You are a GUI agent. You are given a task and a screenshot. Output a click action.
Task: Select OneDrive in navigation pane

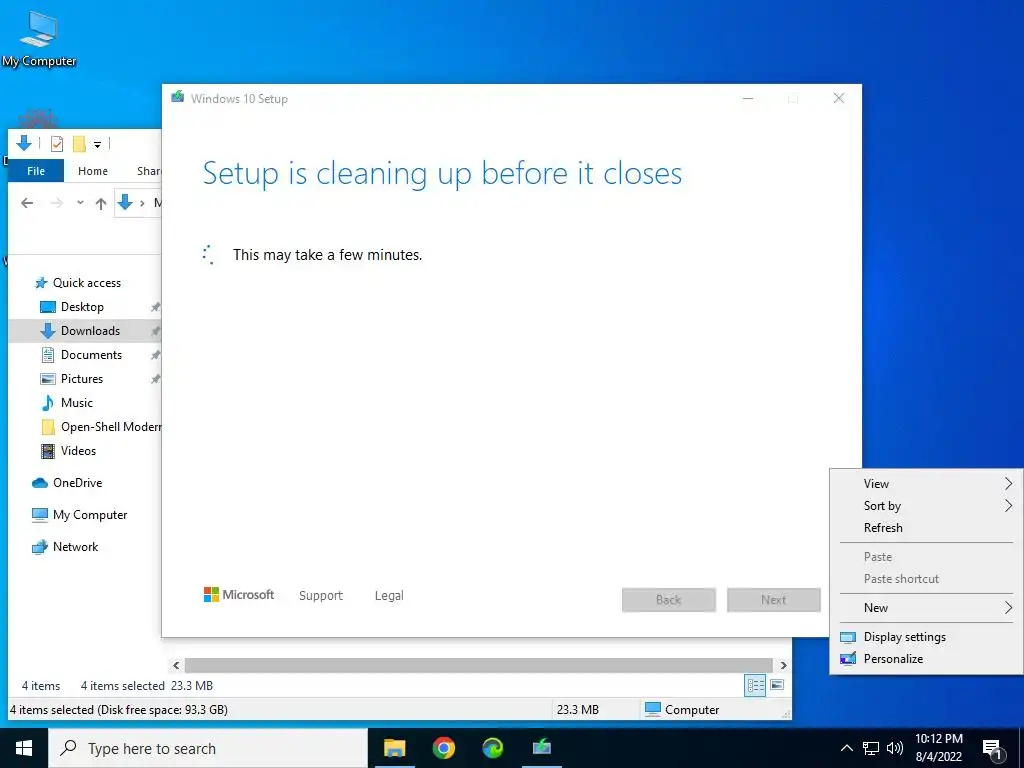[x=77, y=483]
